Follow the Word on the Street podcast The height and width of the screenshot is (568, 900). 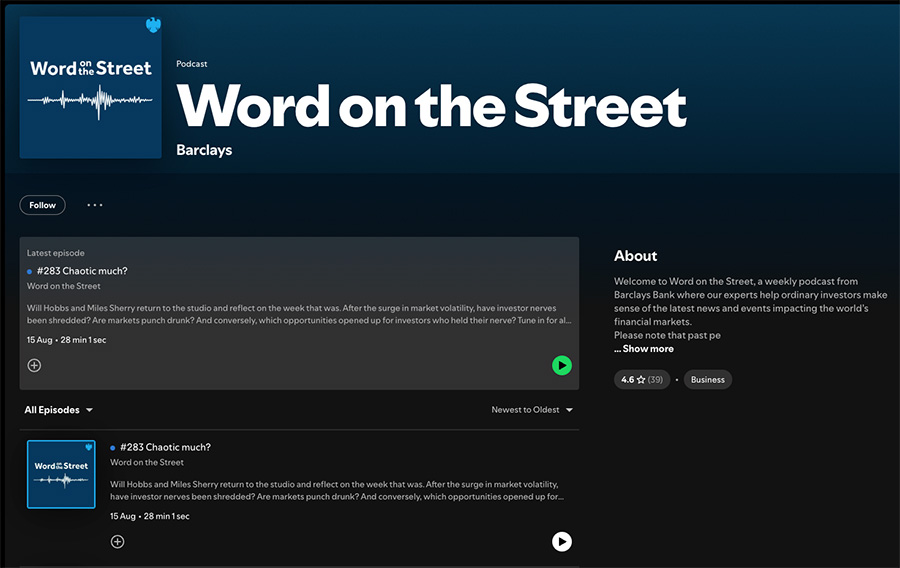42,205
